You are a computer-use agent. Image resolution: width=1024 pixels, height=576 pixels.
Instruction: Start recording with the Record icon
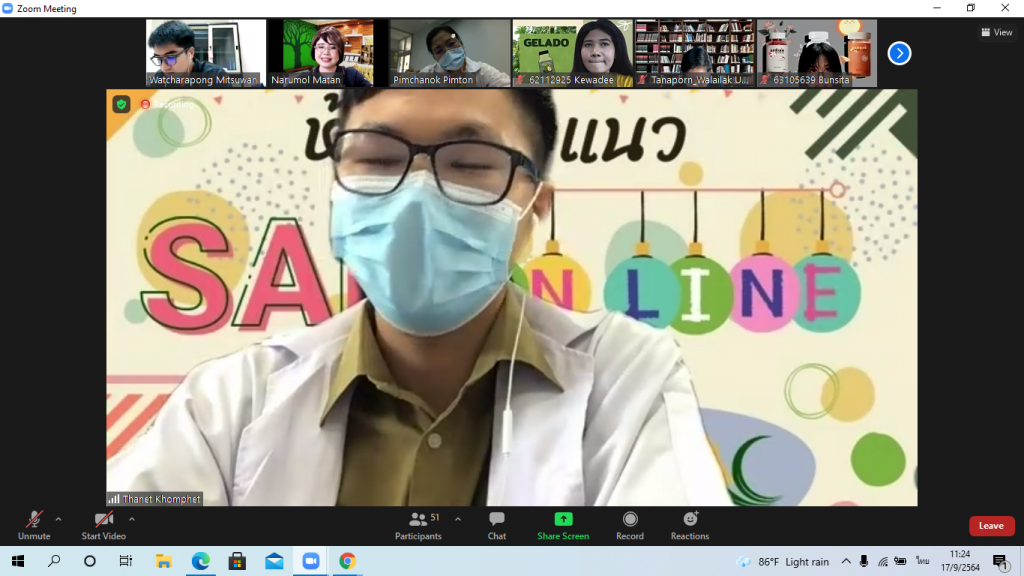pyautogui.click(x=630, y=525)
